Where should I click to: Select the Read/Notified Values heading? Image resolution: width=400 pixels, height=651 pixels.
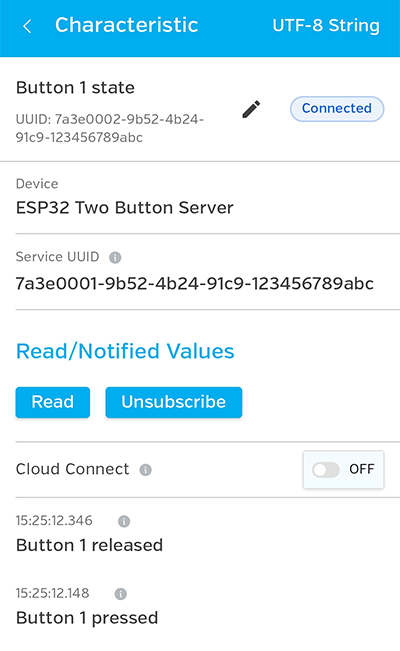(x=125, y=351)
